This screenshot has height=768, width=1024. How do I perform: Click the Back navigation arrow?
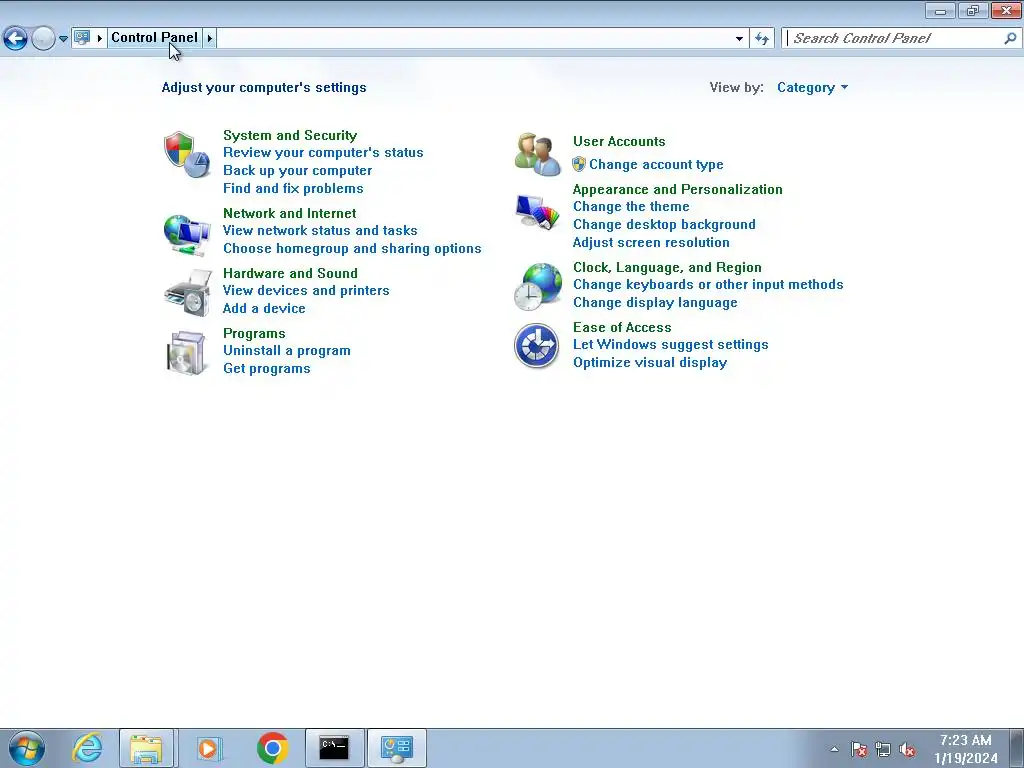coord(16,39)
